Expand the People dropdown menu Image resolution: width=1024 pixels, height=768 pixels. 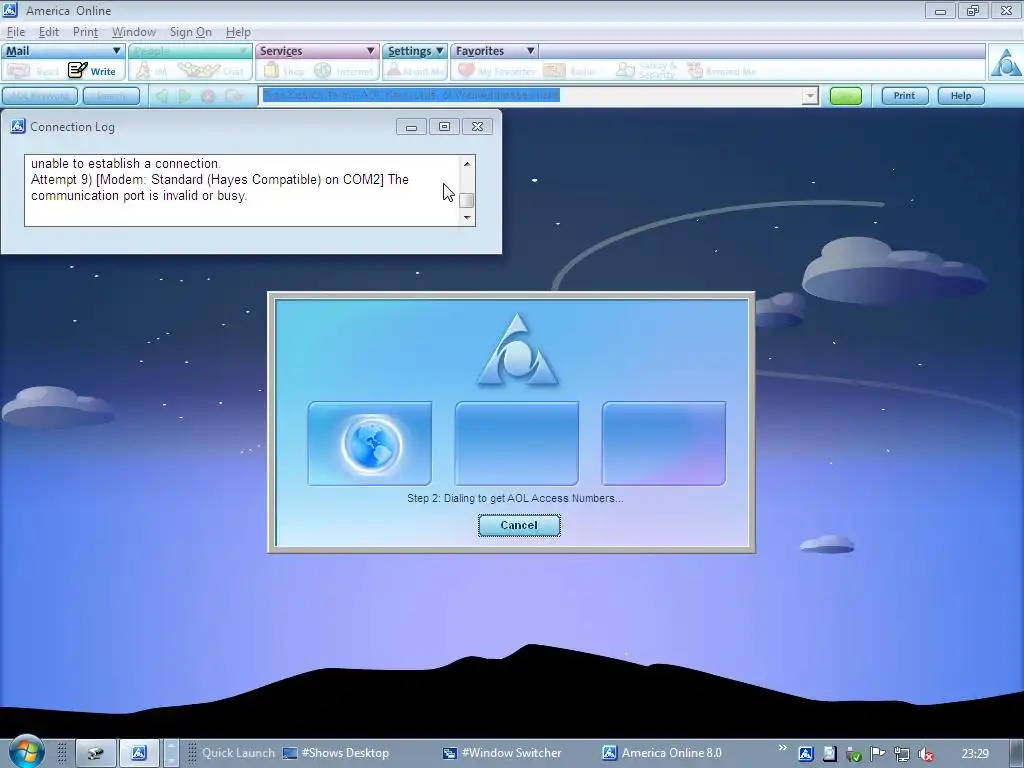[243, 50]
